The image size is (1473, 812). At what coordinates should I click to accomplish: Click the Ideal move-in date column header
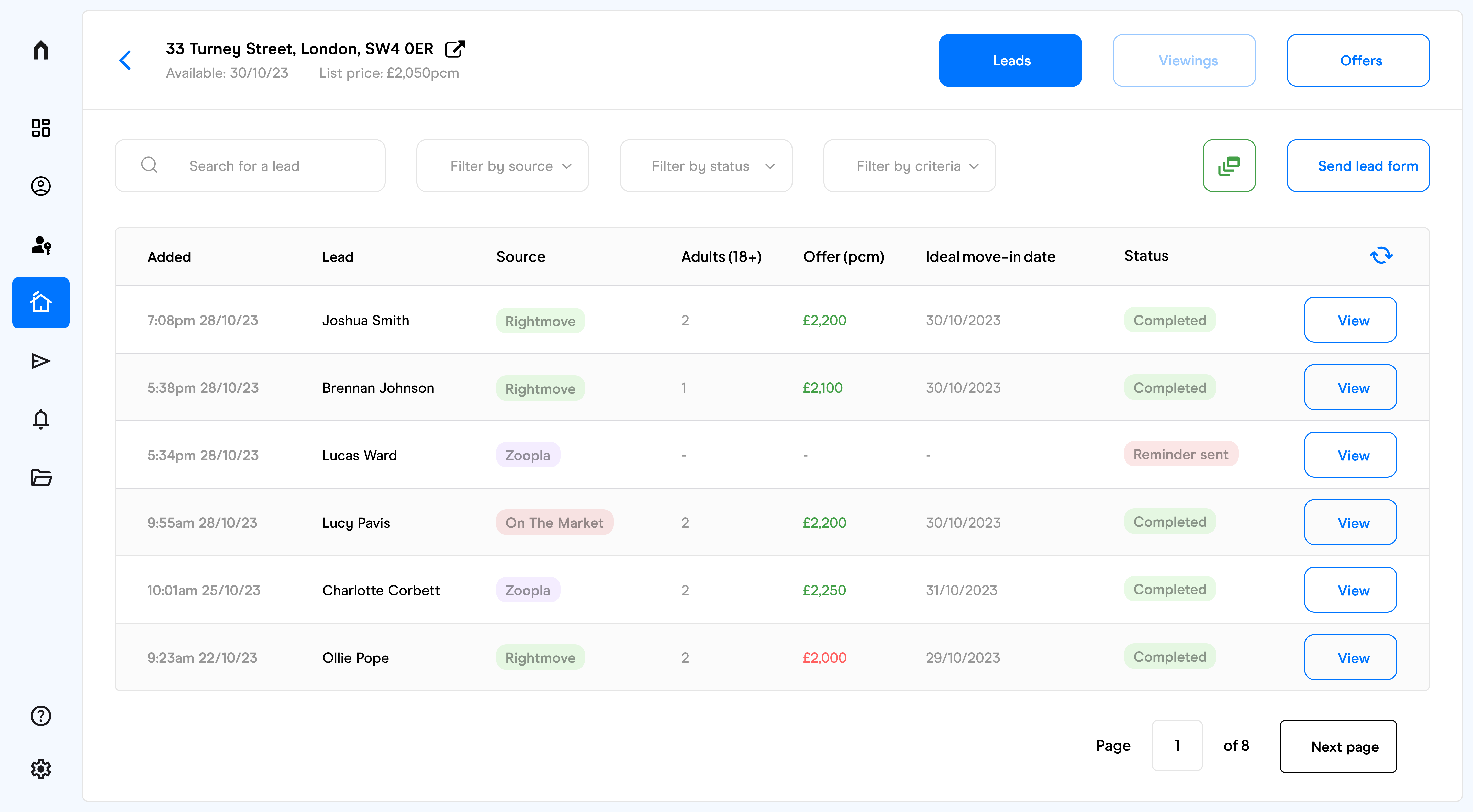[x=990, y=257]
